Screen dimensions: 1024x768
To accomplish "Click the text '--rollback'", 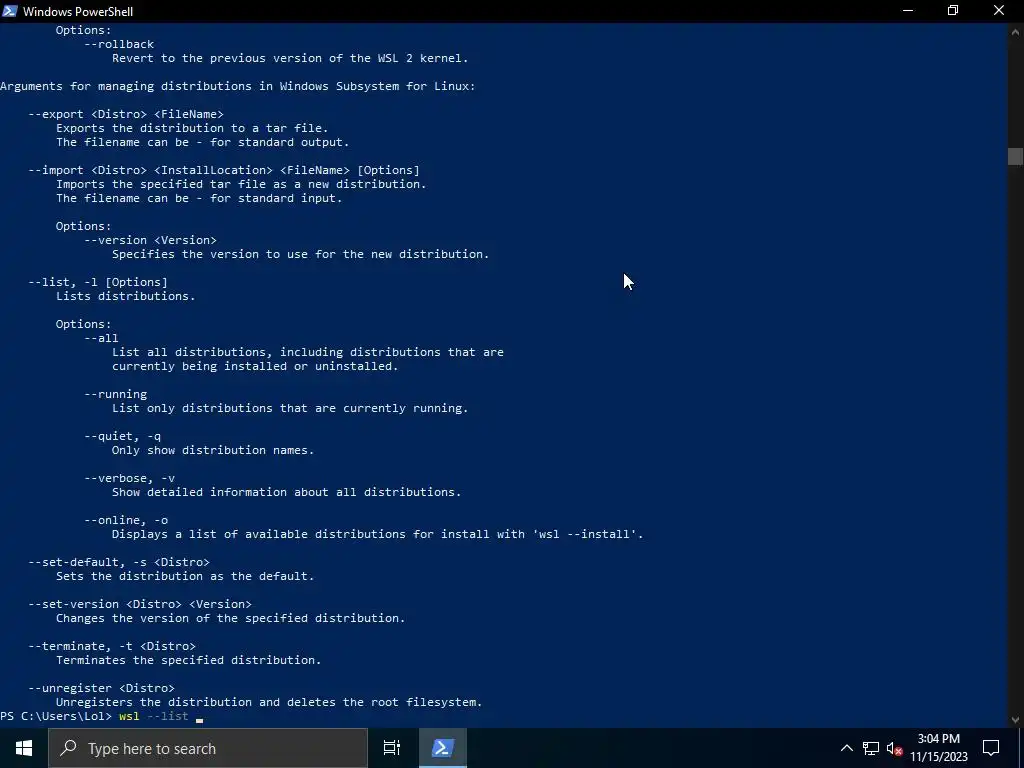I will [x=119, y=44].
